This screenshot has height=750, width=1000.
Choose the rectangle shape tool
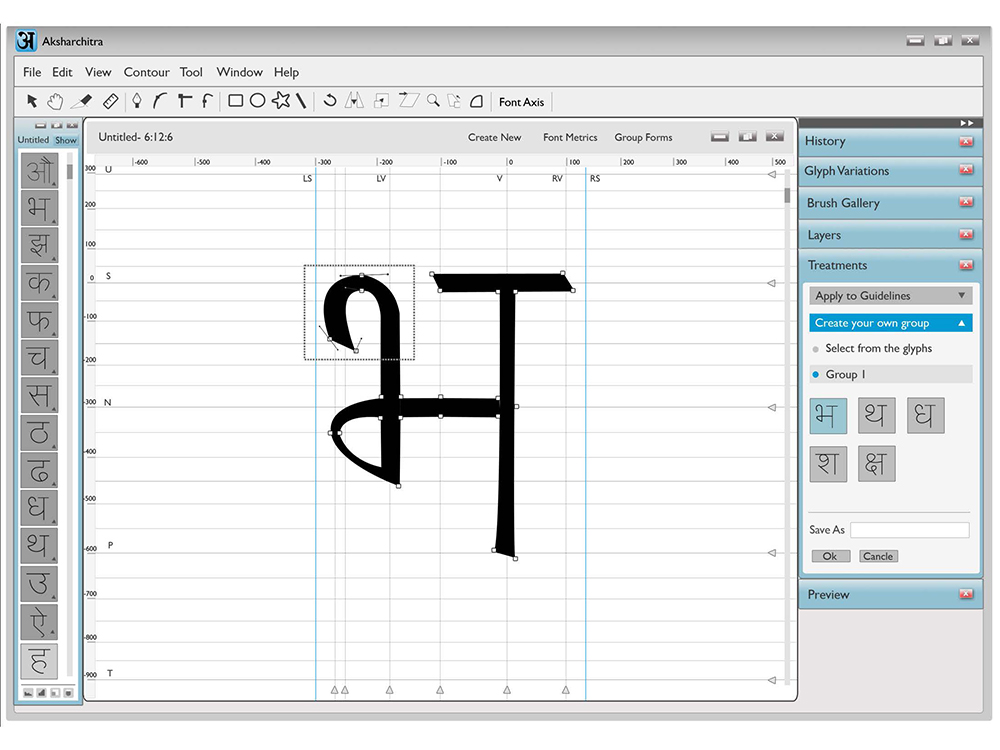click(235, 101)
